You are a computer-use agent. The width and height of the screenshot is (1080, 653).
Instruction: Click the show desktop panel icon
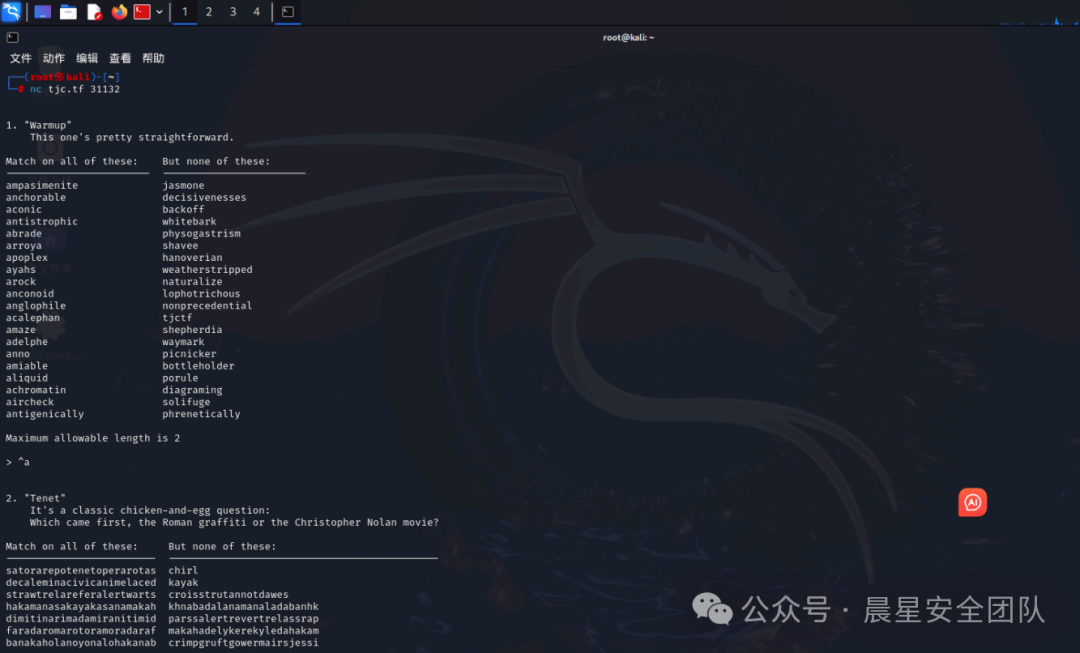43,12
